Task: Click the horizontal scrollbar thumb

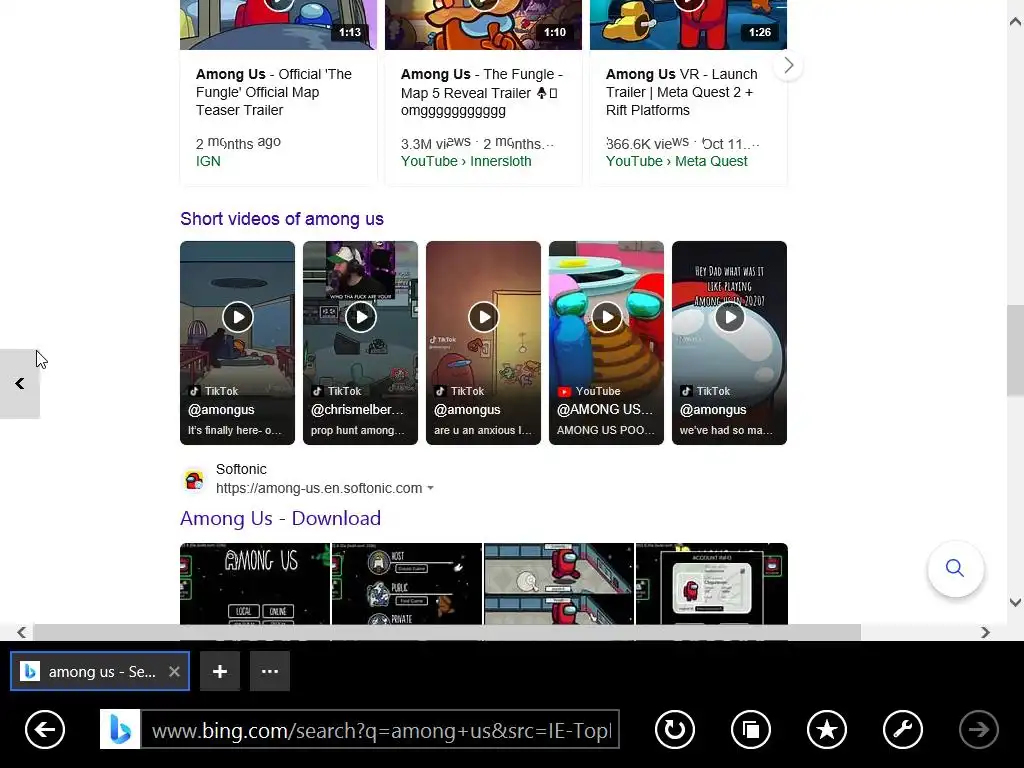Action: pyautogui.click(x=447, y=632)
